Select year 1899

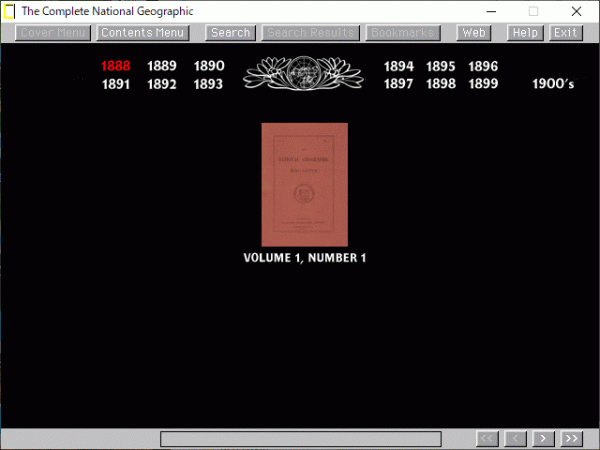tap(483, 83)
